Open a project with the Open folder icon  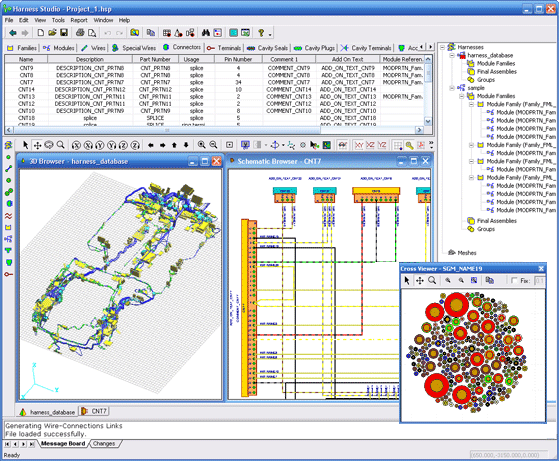[52, 33]
